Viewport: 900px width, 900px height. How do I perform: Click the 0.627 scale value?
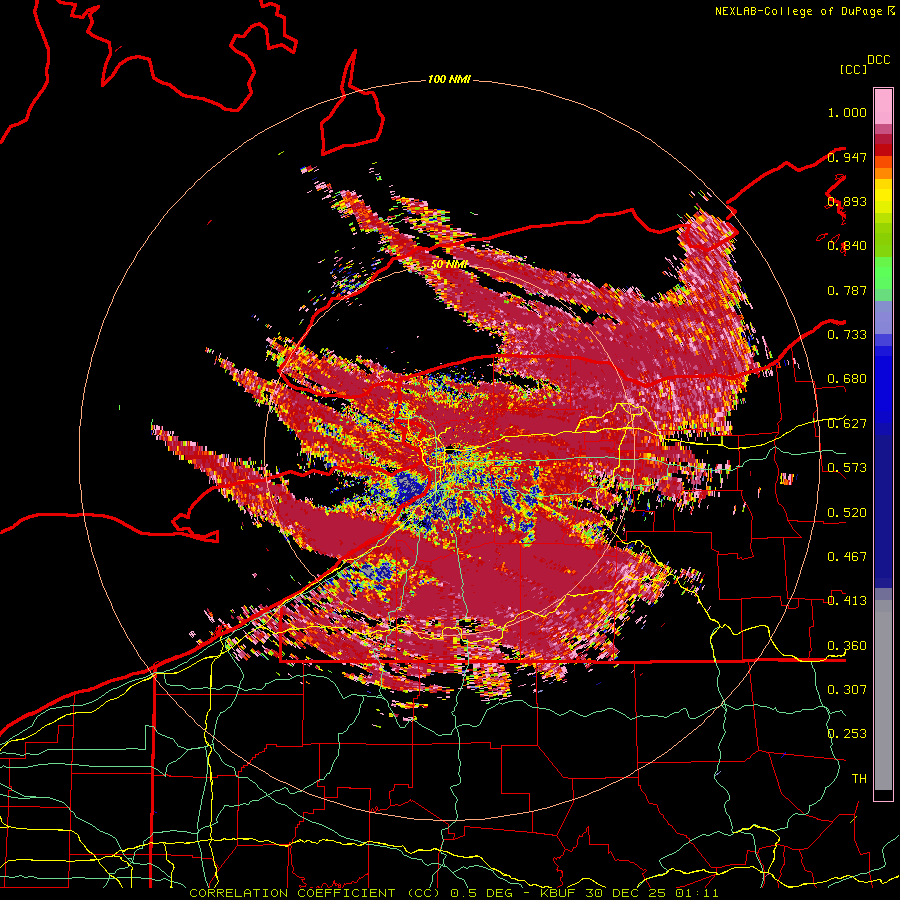pyautogui.click(x=847, y=423)
